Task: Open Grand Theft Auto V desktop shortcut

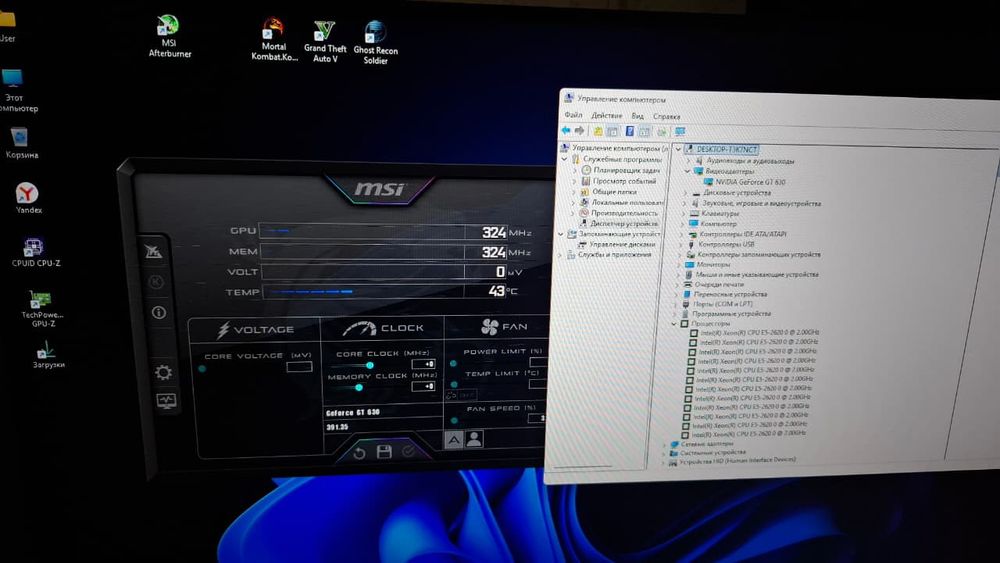Action: click(325, 41)
